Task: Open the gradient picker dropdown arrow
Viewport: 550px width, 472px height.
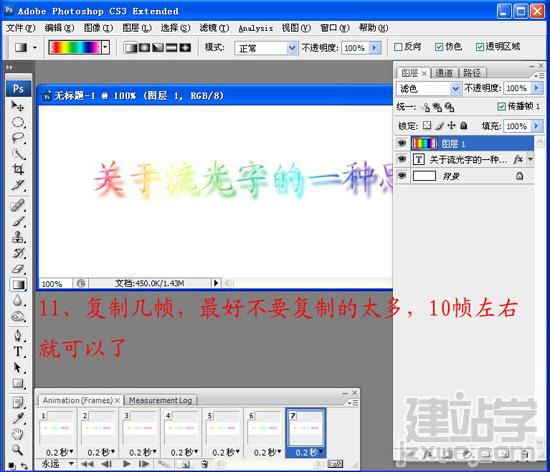Action: point(105,47)
